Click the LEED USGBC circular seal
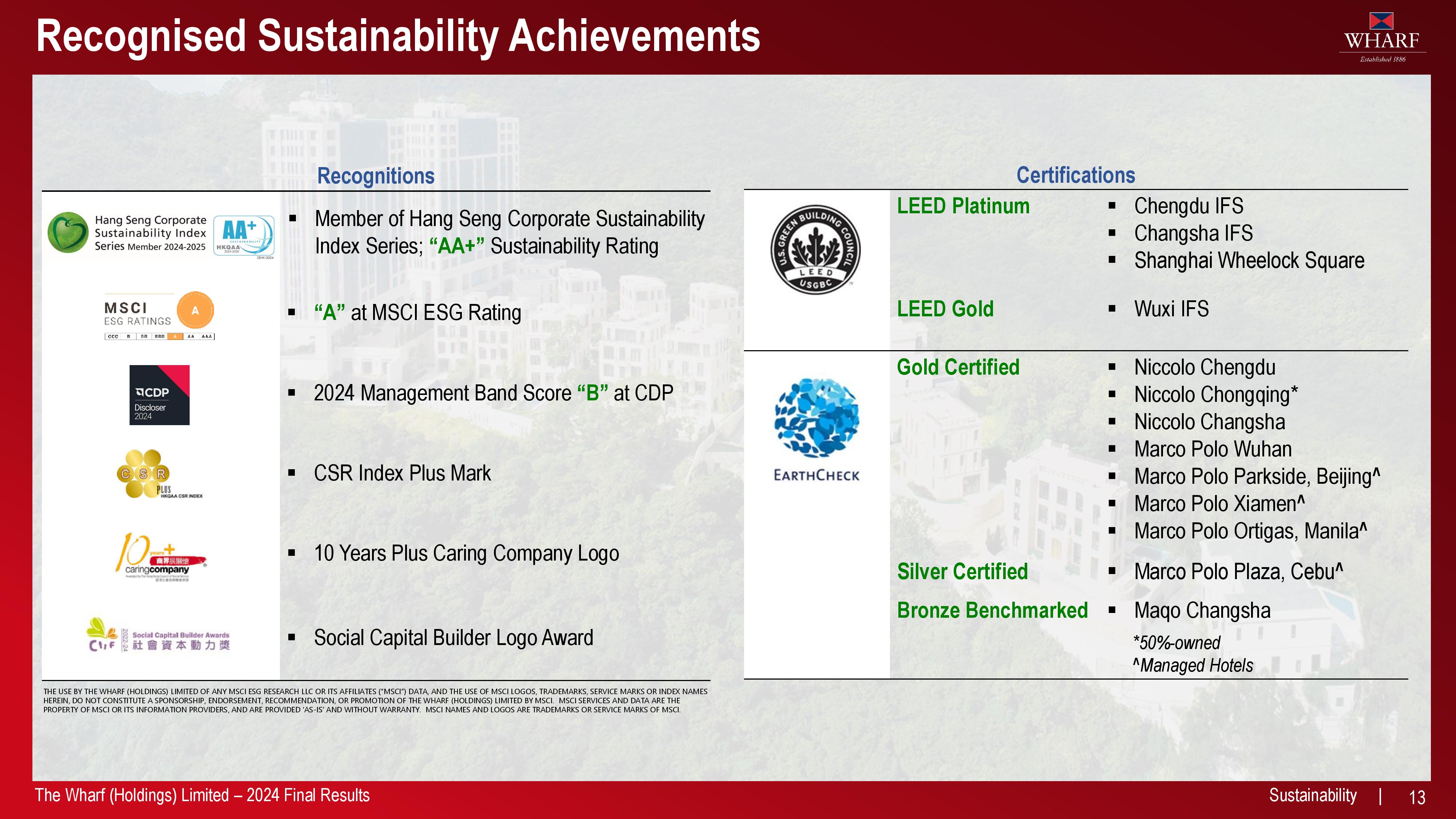This screenshot has width=1456, height=819. click(x=816, y=249)
